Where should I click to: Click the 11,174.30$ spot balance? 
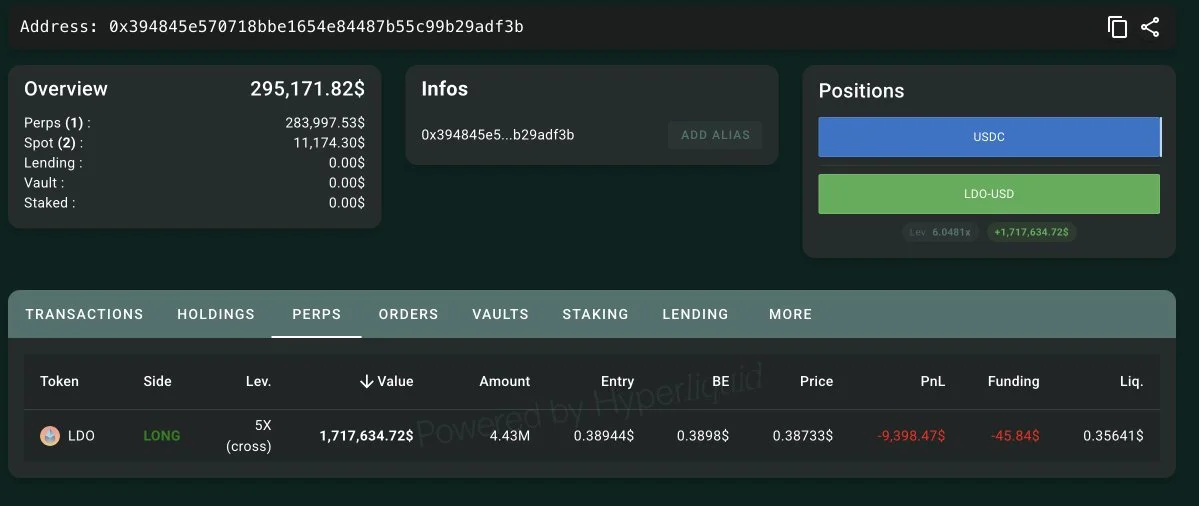[x=329, y=143]
